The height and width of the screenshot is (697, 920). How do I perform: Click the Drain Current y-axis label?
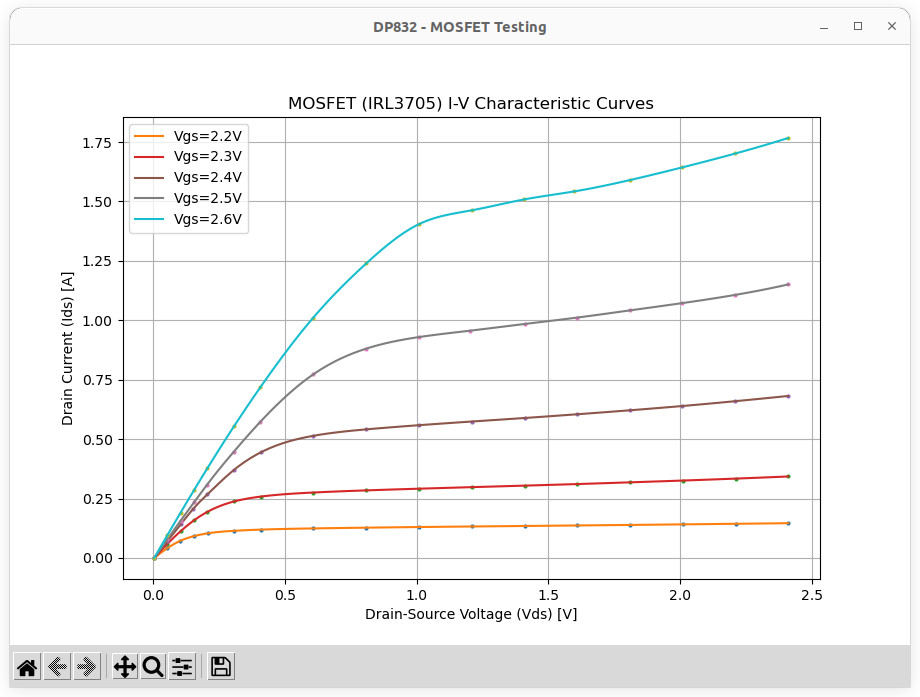tap(68, 346)
